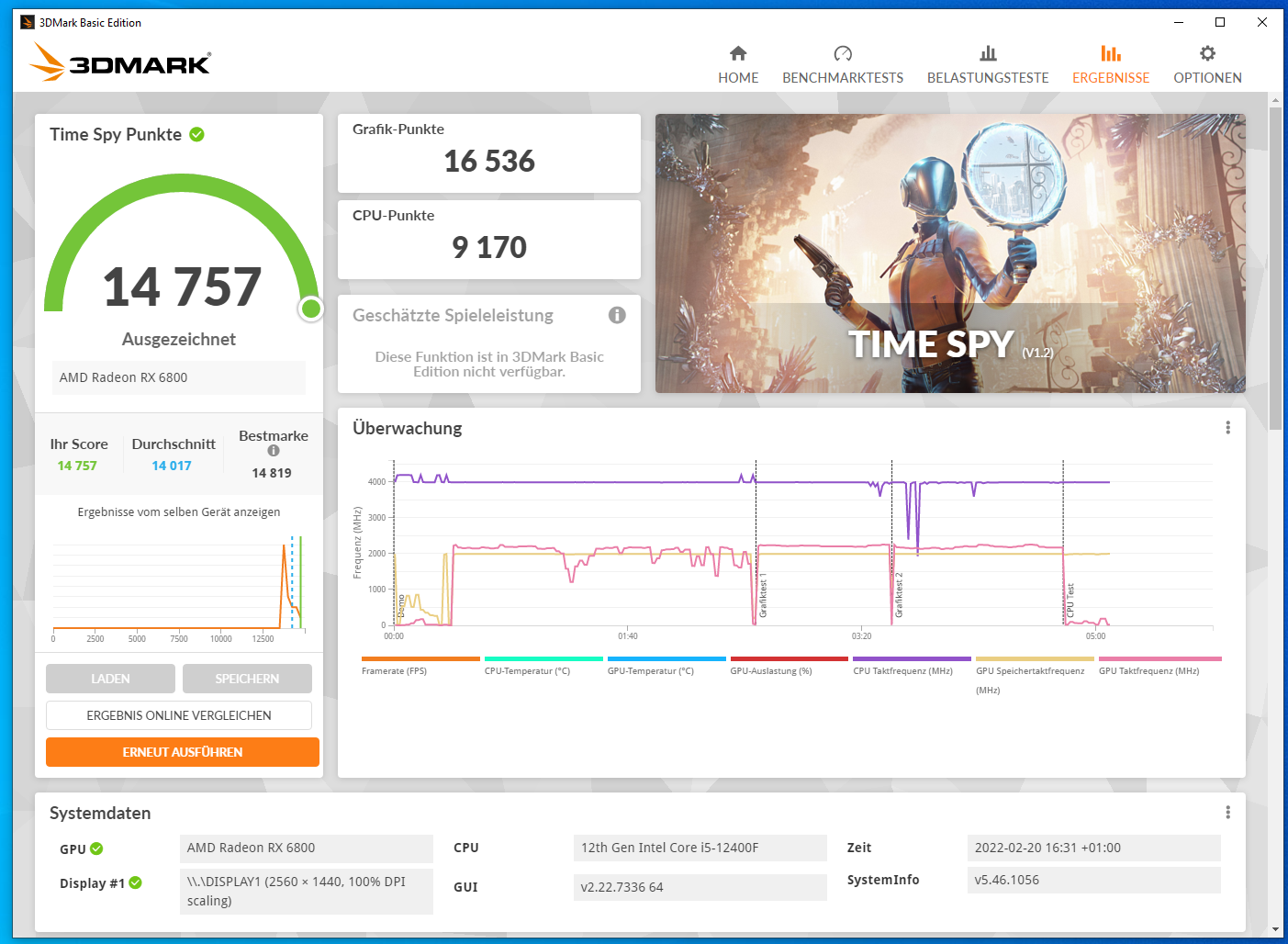Click the Ergebnisse orange chart icon
Screen dimensions: 1288x944
tap(1111, 53)
